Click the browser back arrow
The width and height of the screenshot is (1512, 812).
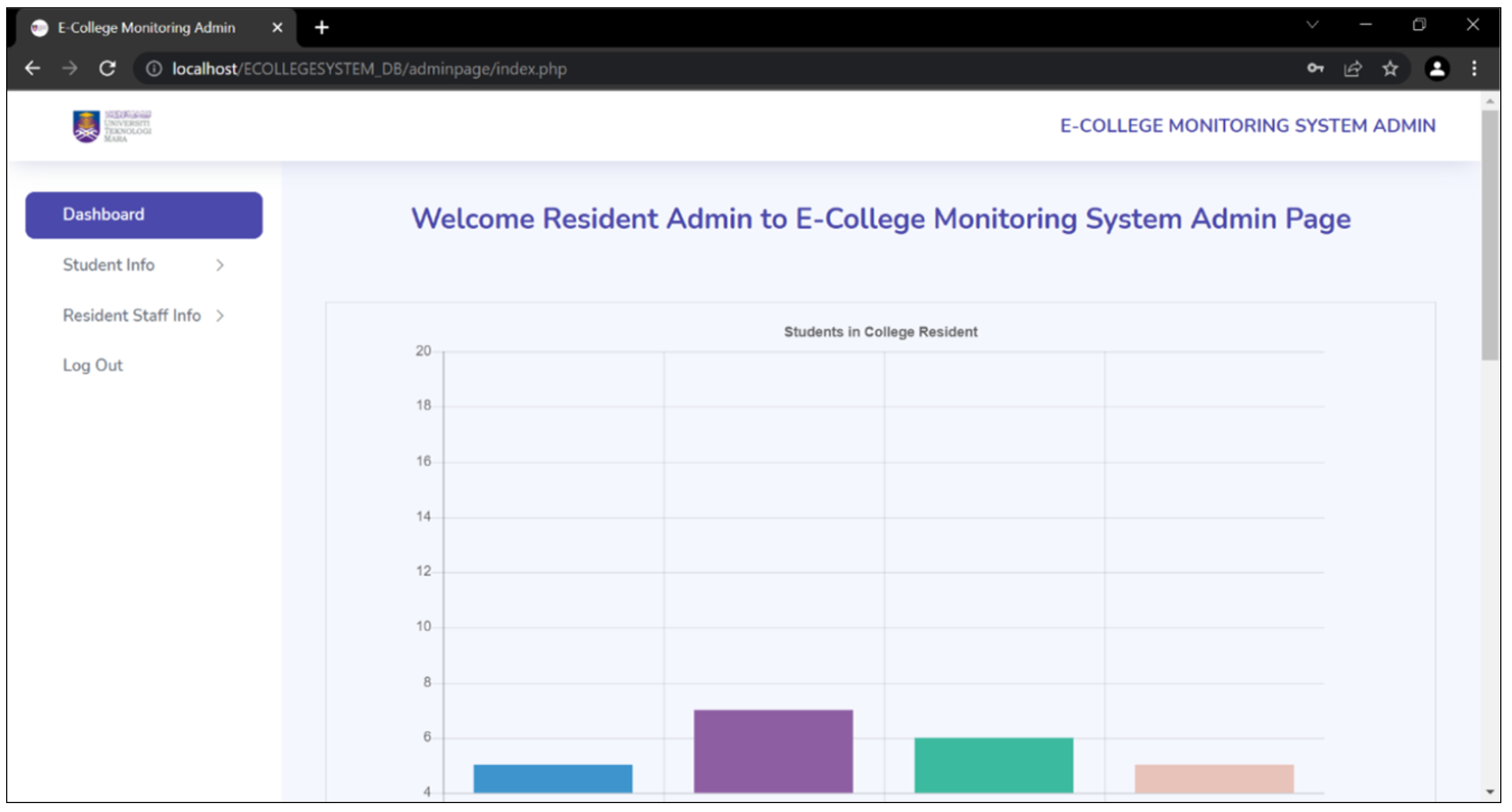pyautogui.click(x=32, y=69)
